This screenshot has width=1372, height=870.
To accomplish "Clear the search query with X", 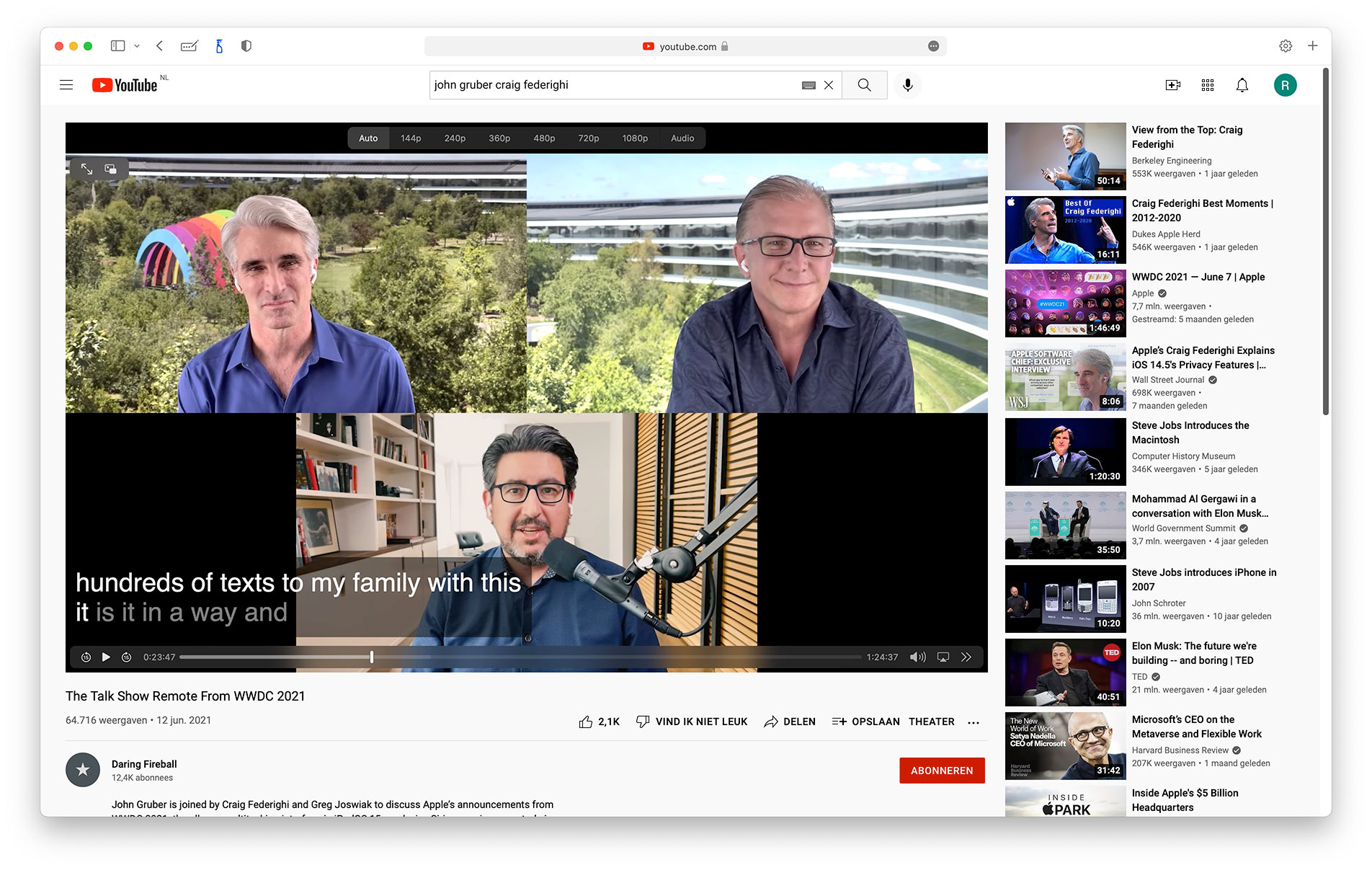I will pyautogui.click(x=829, y=85).
